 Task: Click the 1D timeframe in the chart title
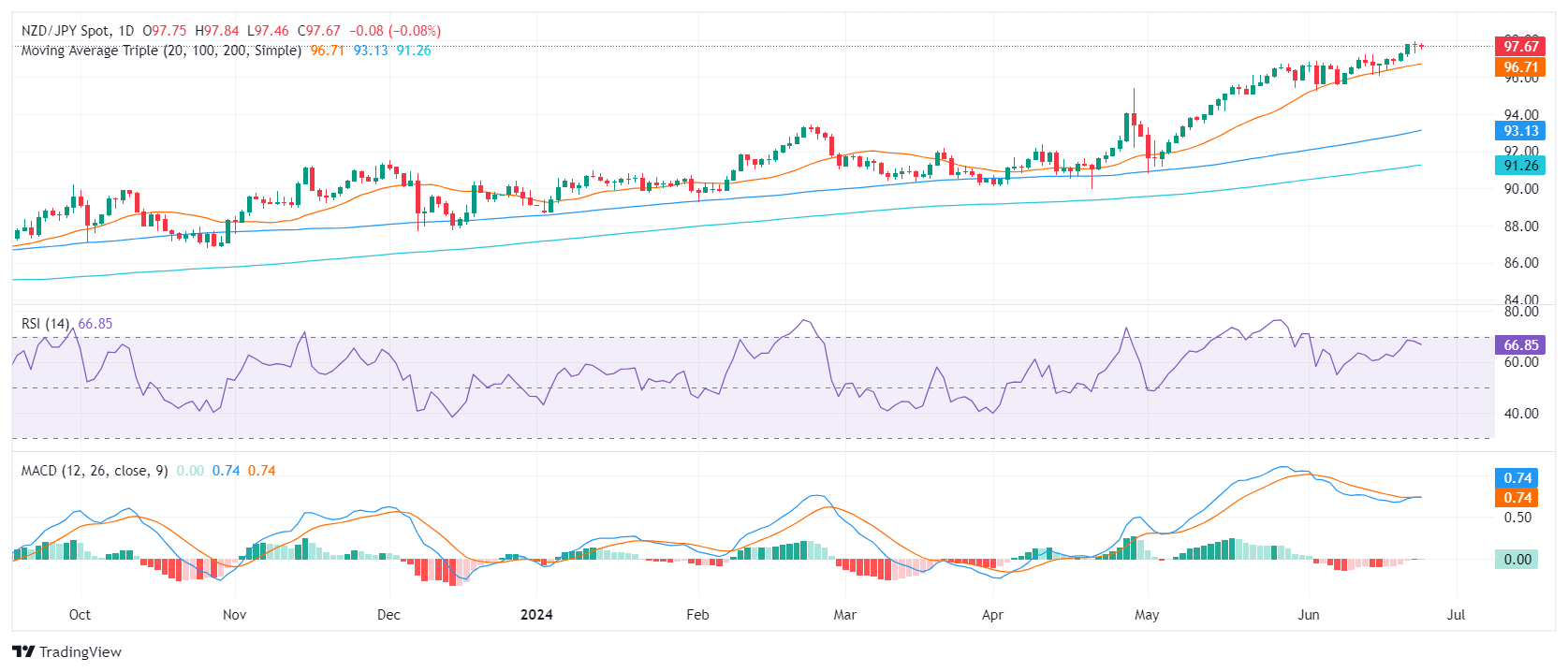click(125, 31)
